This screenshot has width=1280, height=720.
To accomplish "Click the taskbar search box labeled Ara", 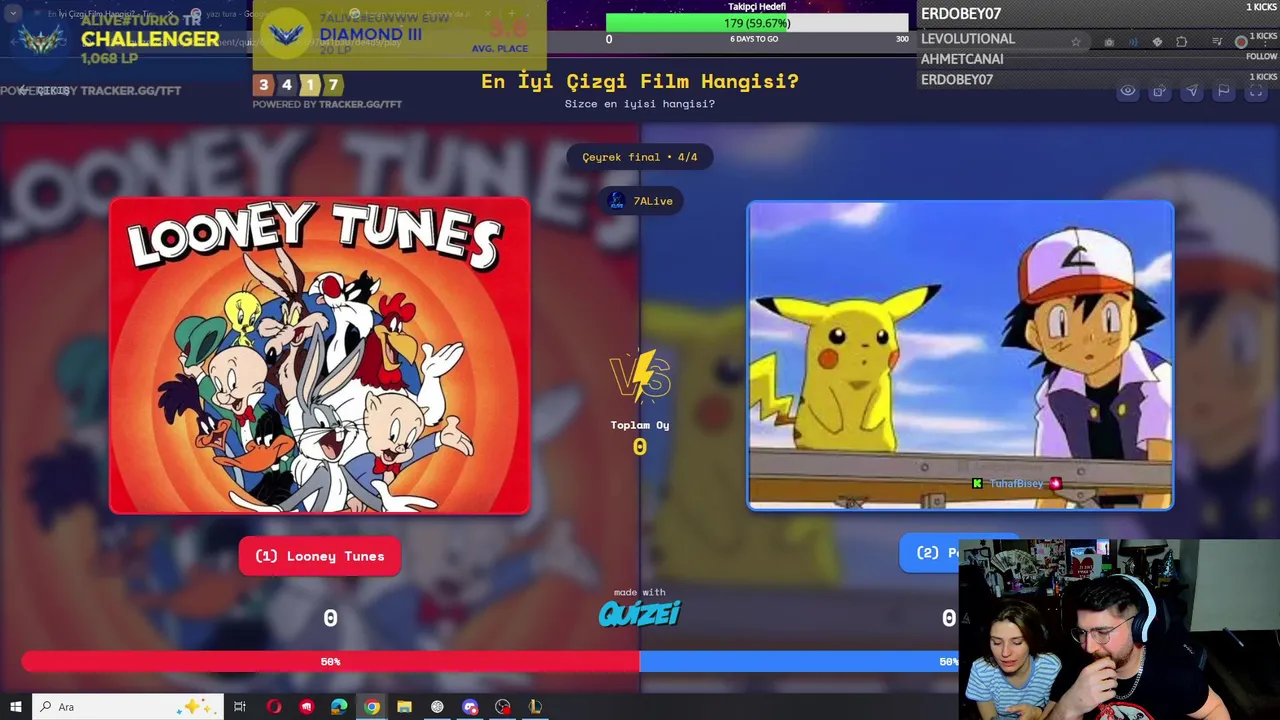I will pos(127,707).
